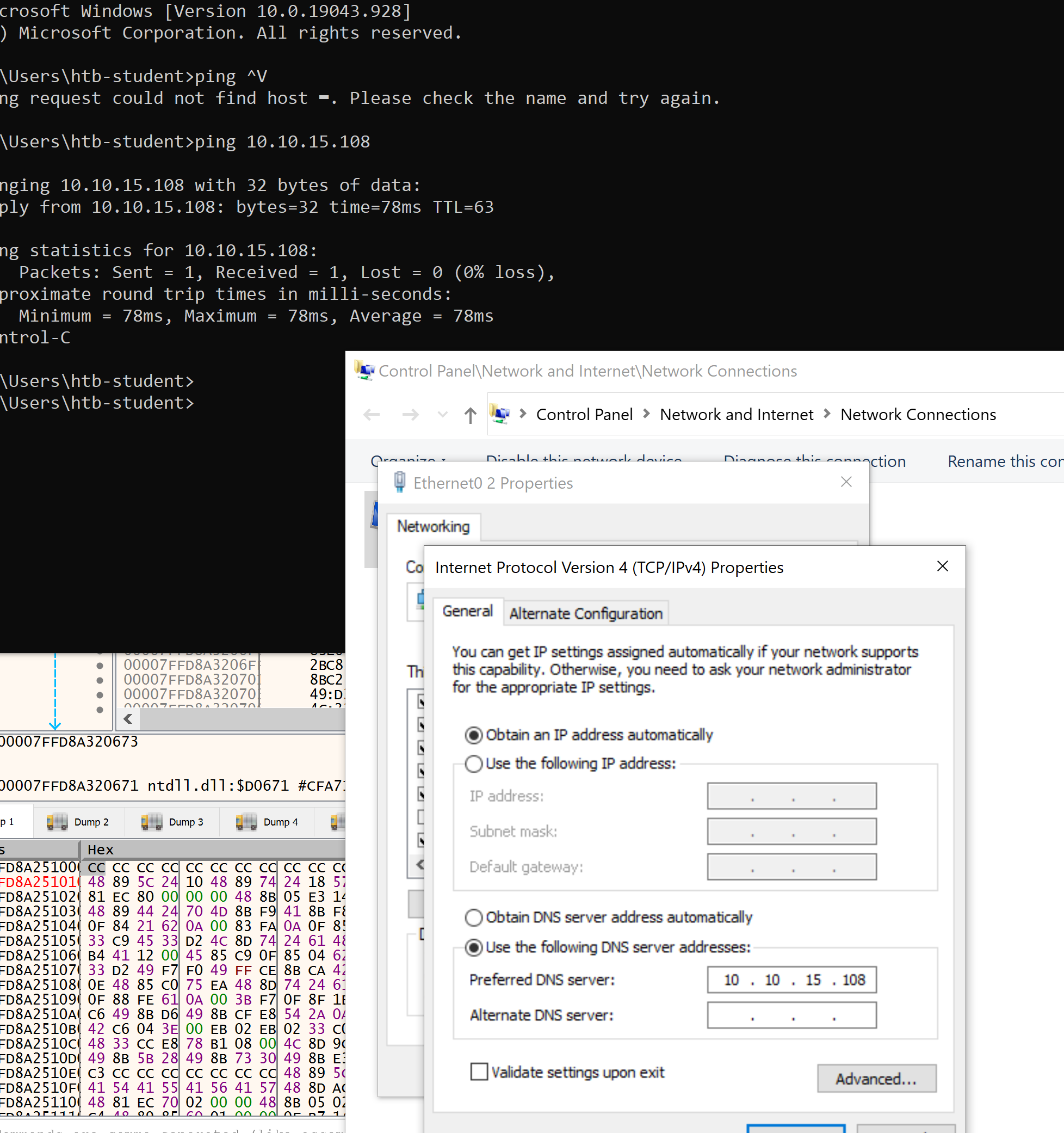
Task: Click the disassembly horizontal scrollbar track
Action: (x=242, y=719)
